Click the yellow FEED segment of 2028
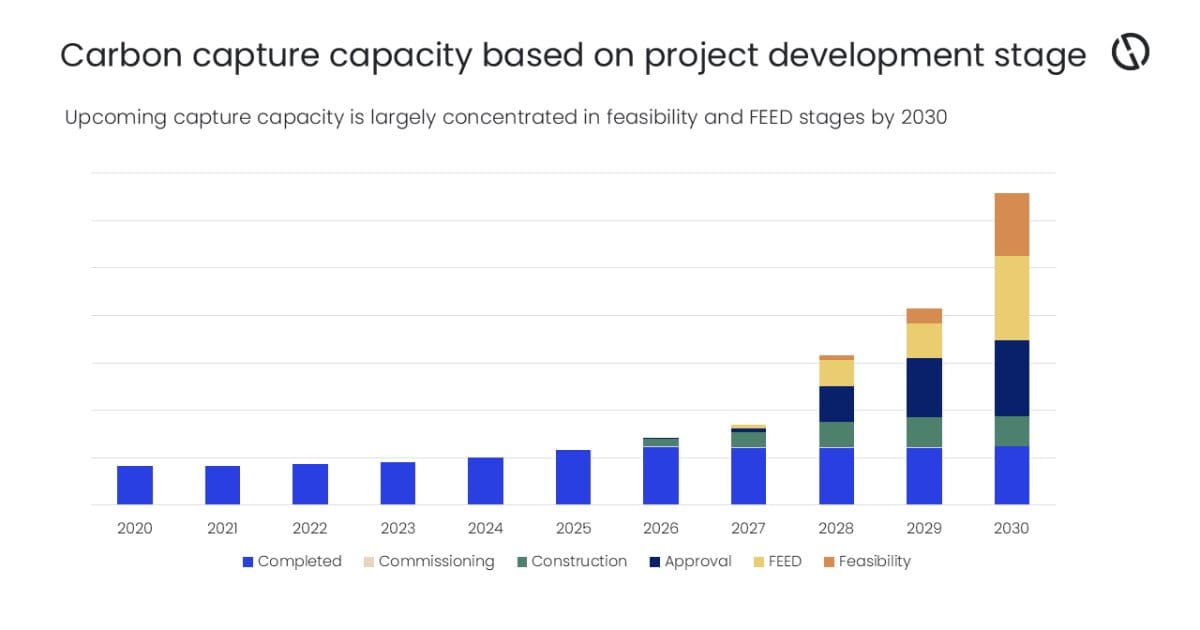1200x630 pixels. pyautogui.click(x=836, y=373)
